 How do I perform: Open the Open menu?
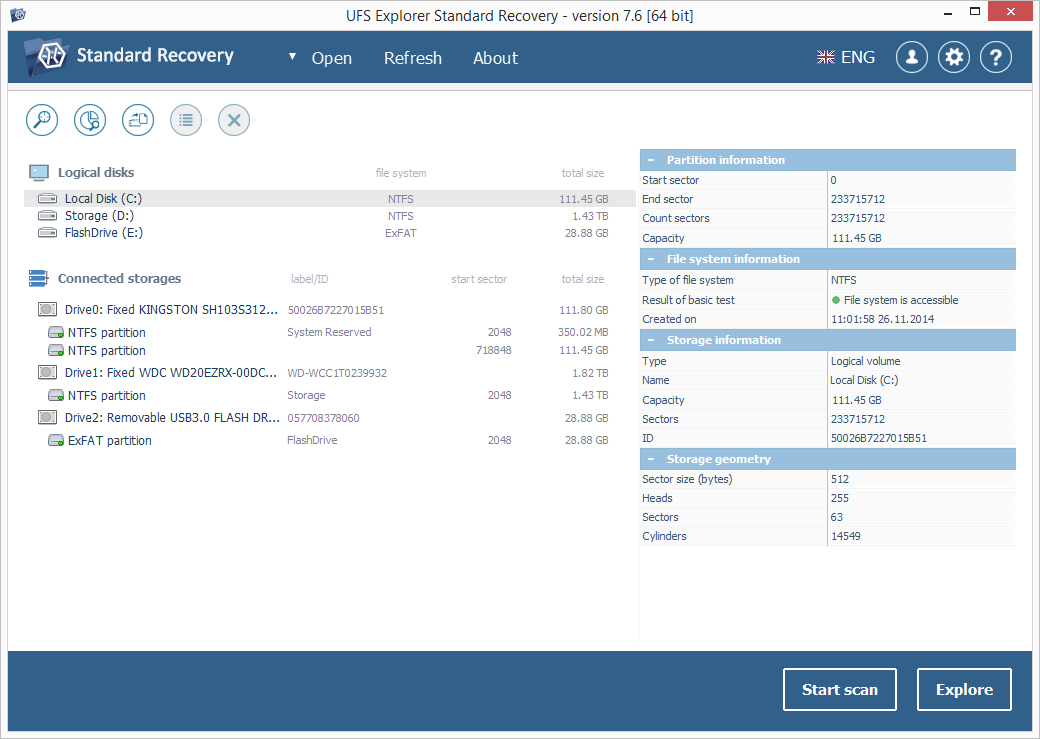point(332,58)
